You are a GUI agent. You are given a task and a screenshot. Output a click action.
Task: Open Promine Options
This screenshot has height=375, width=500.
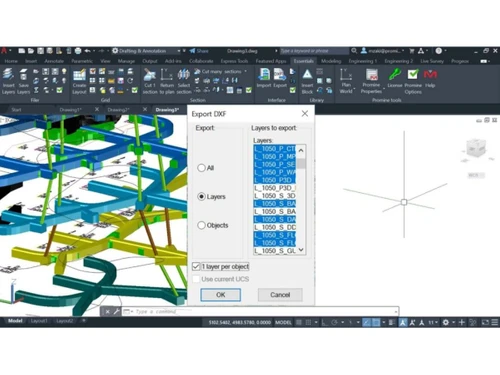click(413, 81)
